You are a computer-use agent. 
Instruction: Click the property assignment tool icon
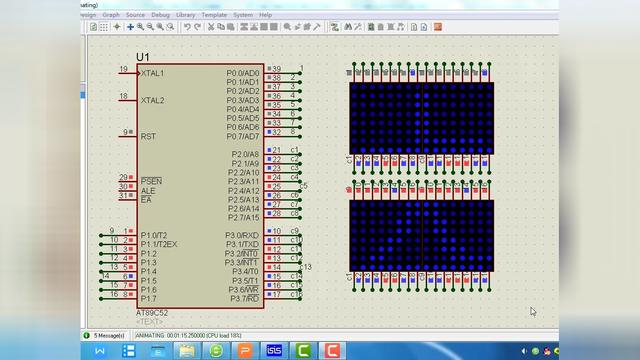pos(358,27)
